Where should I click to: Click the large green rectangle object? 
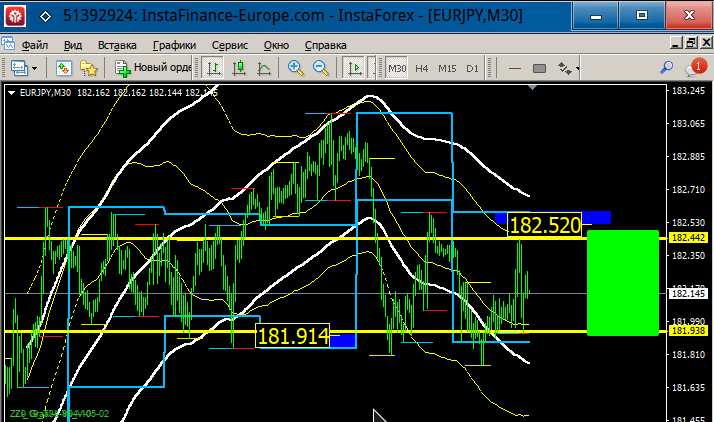[x=623, y=283]
